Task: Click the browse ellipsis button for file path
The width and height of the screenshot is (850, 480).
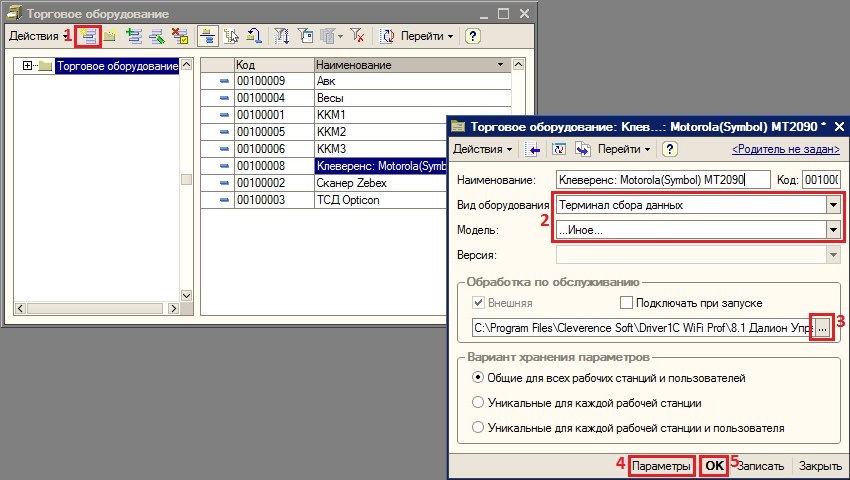Action: 823,328
